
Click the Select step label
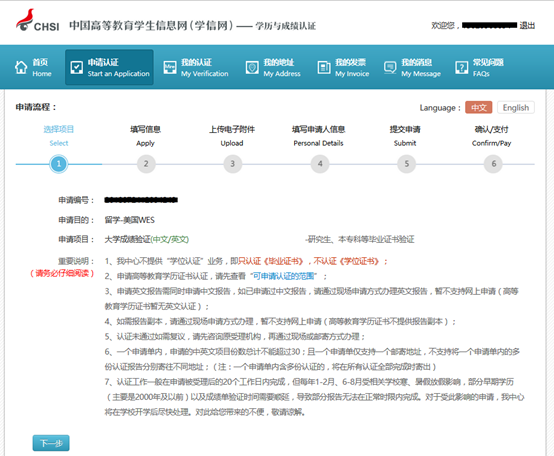pyautogui.click(x=59, y=143)
